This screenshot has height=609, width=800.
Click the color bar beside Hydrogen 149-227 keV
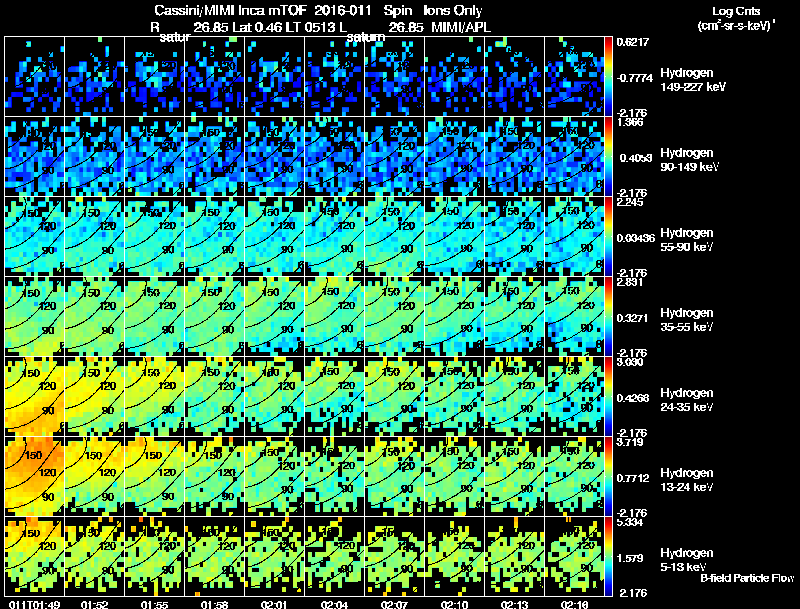[x=608, y=76]
